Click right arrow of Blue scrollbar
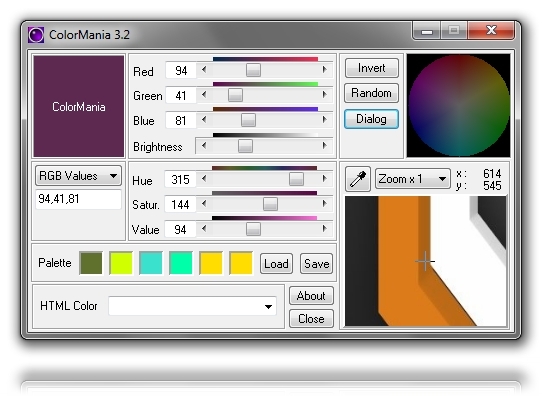Screen dimensions: 542x396 324,120
